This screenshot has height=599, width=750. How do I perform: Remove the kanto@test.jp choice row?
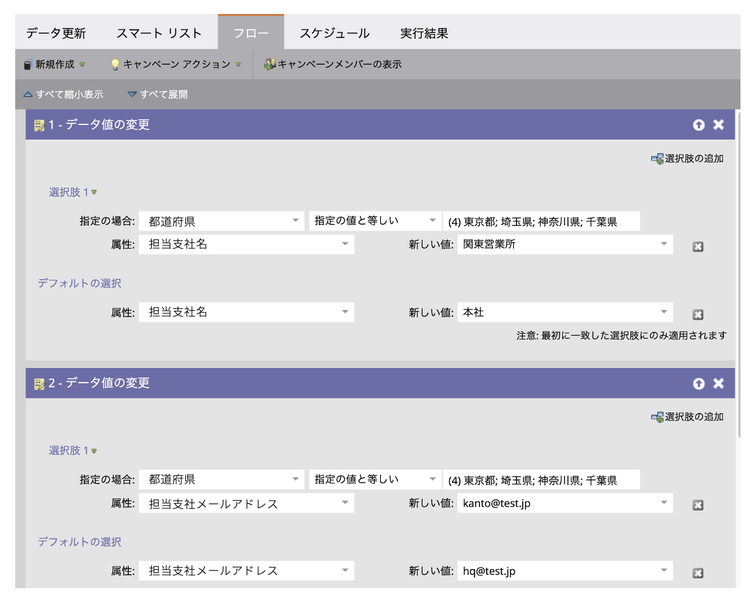point(698,505)
